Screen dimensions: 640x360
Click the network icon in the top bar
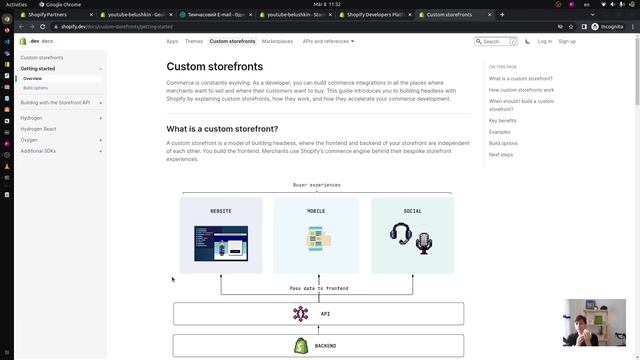(x=603, y=4)
